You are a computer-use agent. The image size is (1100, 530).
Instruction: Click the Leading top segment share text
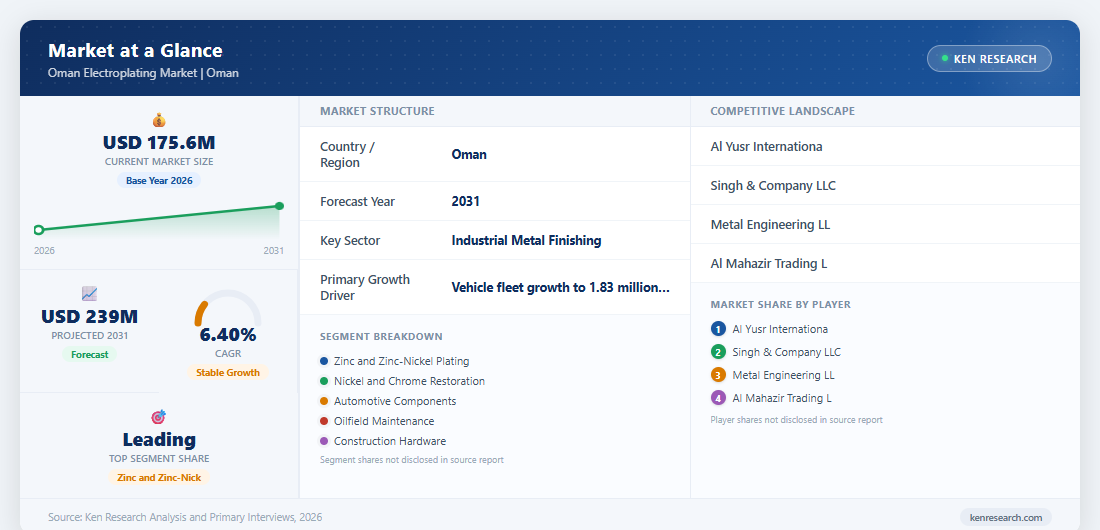159,440
